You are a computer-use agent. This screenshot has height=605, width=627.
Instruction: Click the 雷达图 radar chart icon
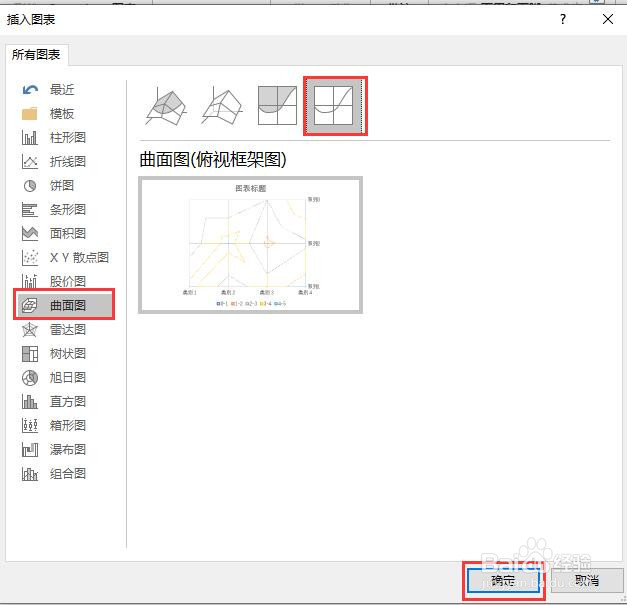[30, 330]
